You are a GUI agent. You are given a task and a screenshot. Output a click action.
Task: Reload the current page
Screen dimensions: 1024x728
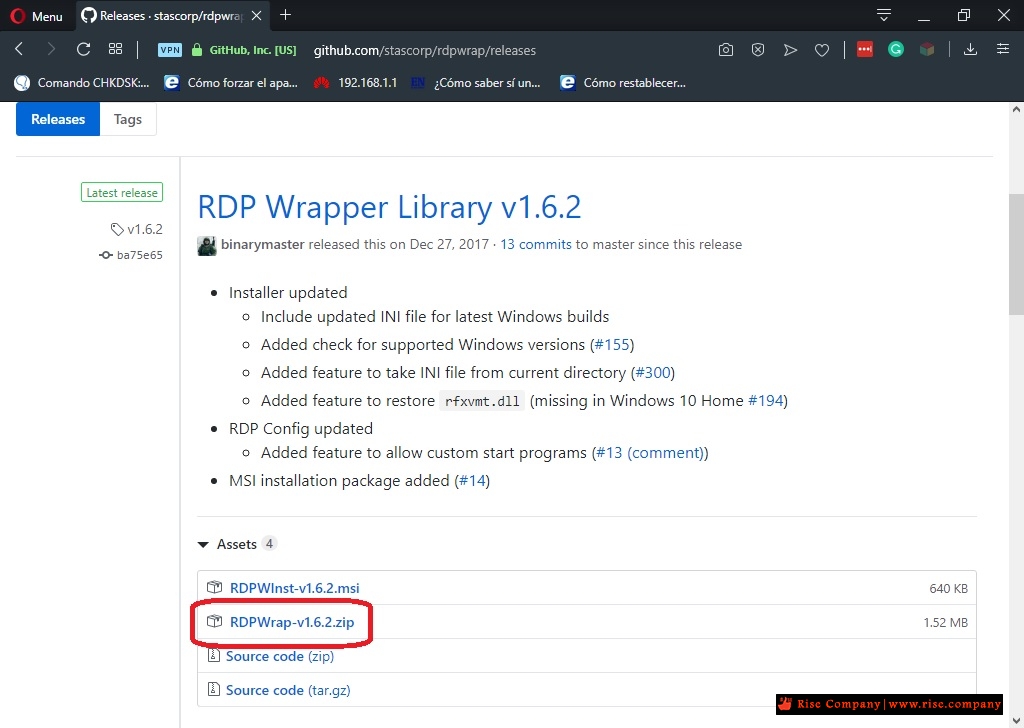(x=83, y=50)
